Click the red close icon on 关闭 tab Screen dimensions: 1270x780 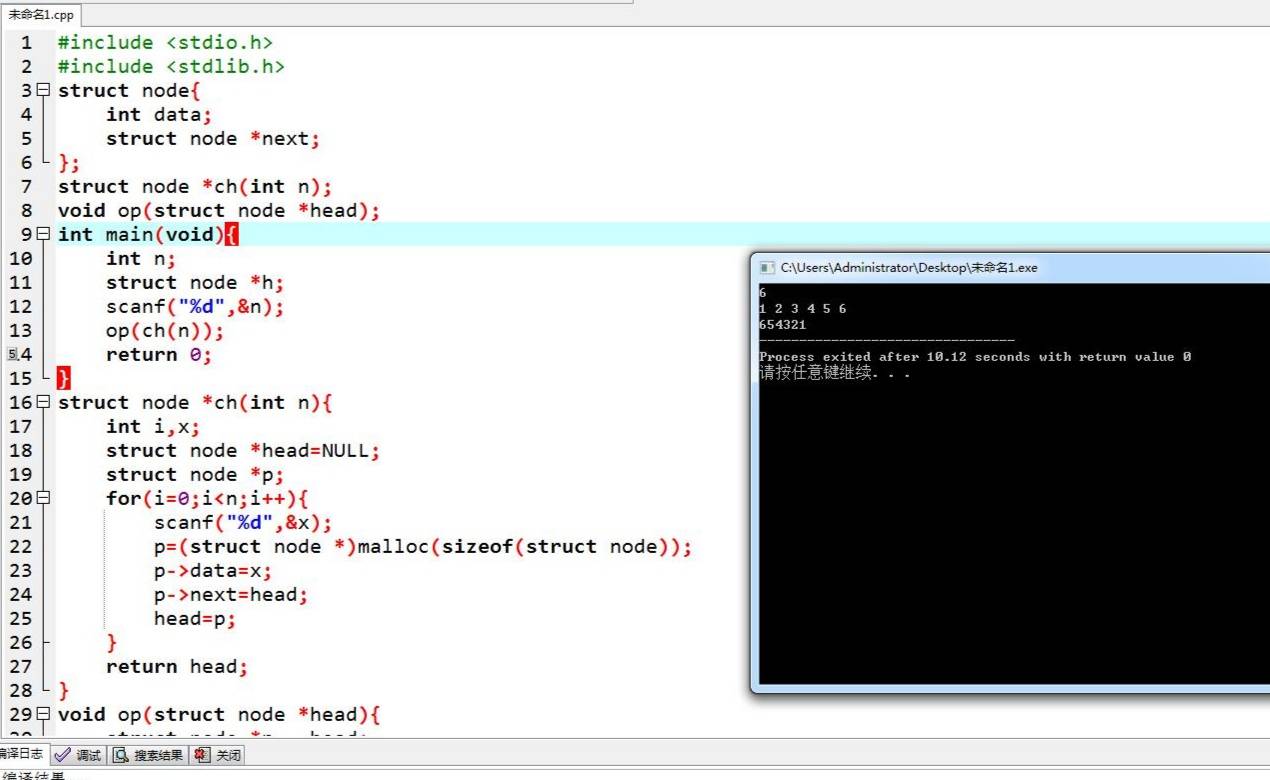pyautogui.click(x=202, y=755)
